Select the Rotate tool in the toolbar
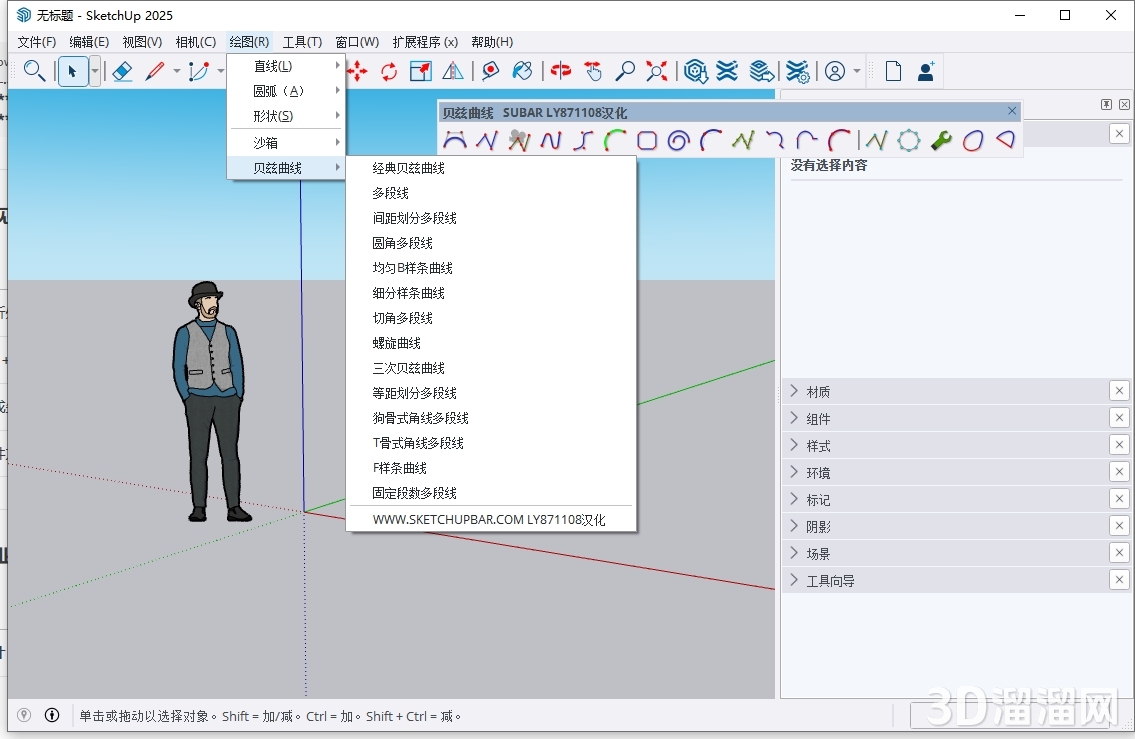 [x=389, y=71]
